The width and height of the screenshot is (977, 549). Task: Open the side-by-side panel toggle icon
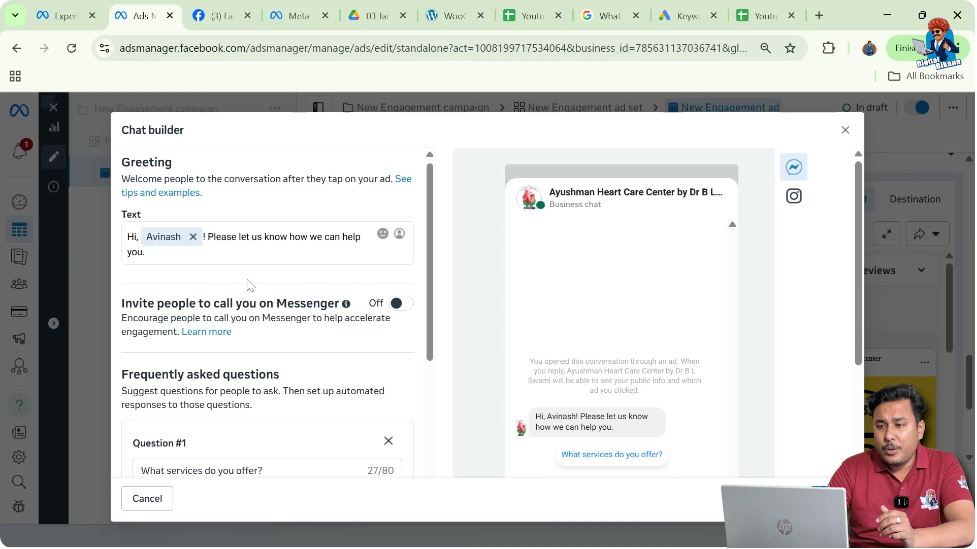(318, 107)
